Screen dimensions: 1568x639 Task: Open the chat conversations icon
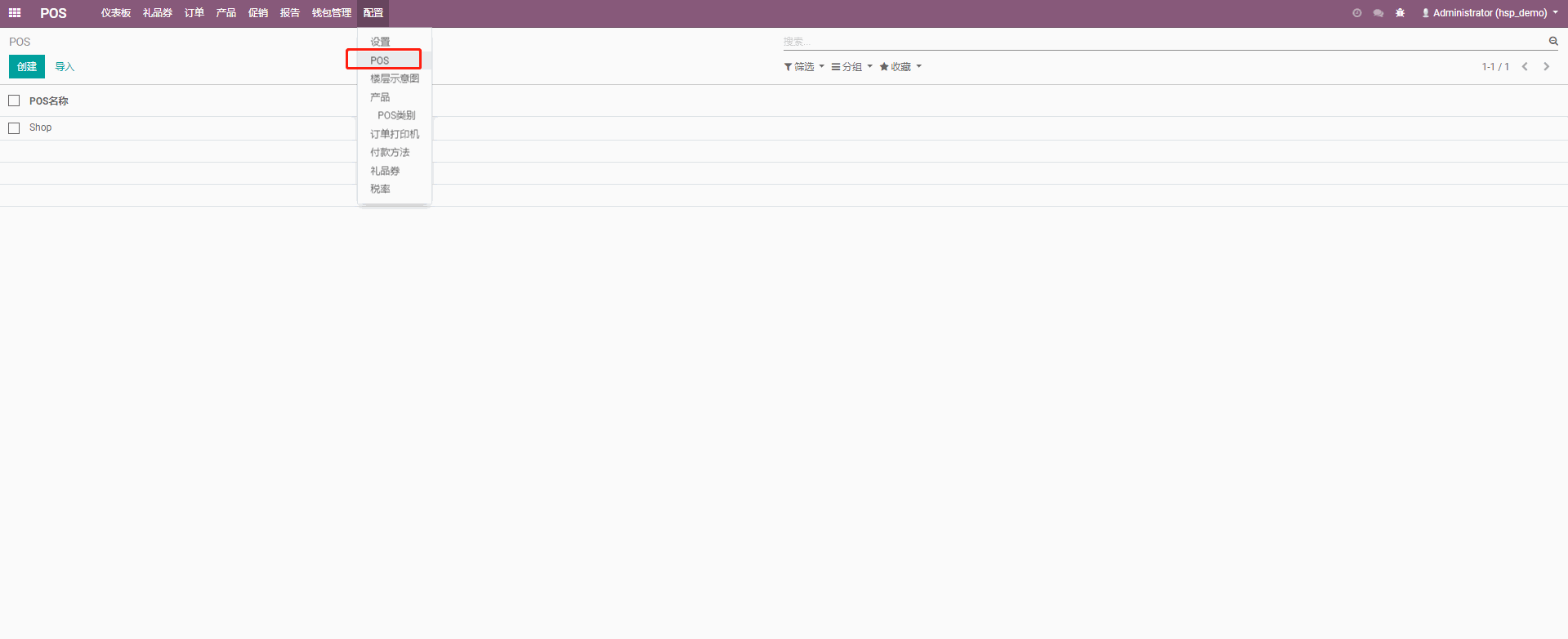[x=1378, y=13]
